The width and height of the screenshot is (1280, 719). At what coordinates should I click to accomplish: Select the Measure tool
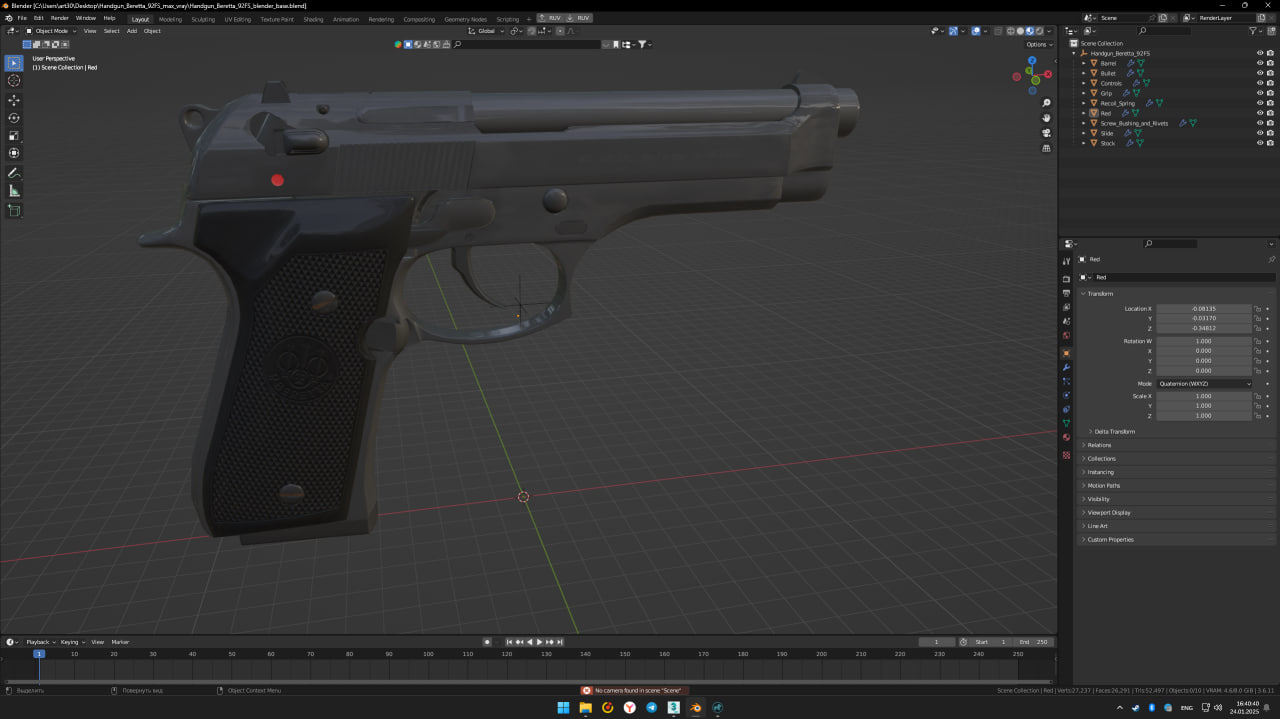click(x=14, y=191)
